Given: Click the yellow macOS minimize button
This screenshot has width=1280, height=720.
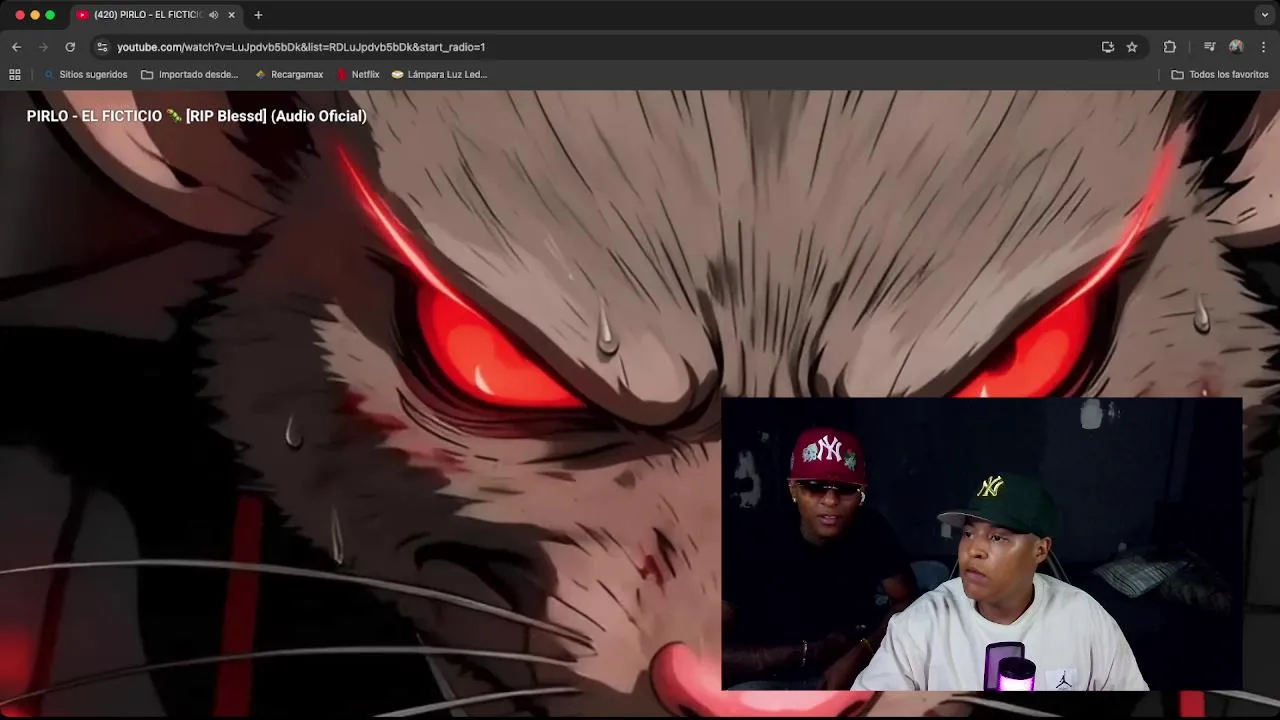Looking at the screenshot, I should (x=35, y=15).
